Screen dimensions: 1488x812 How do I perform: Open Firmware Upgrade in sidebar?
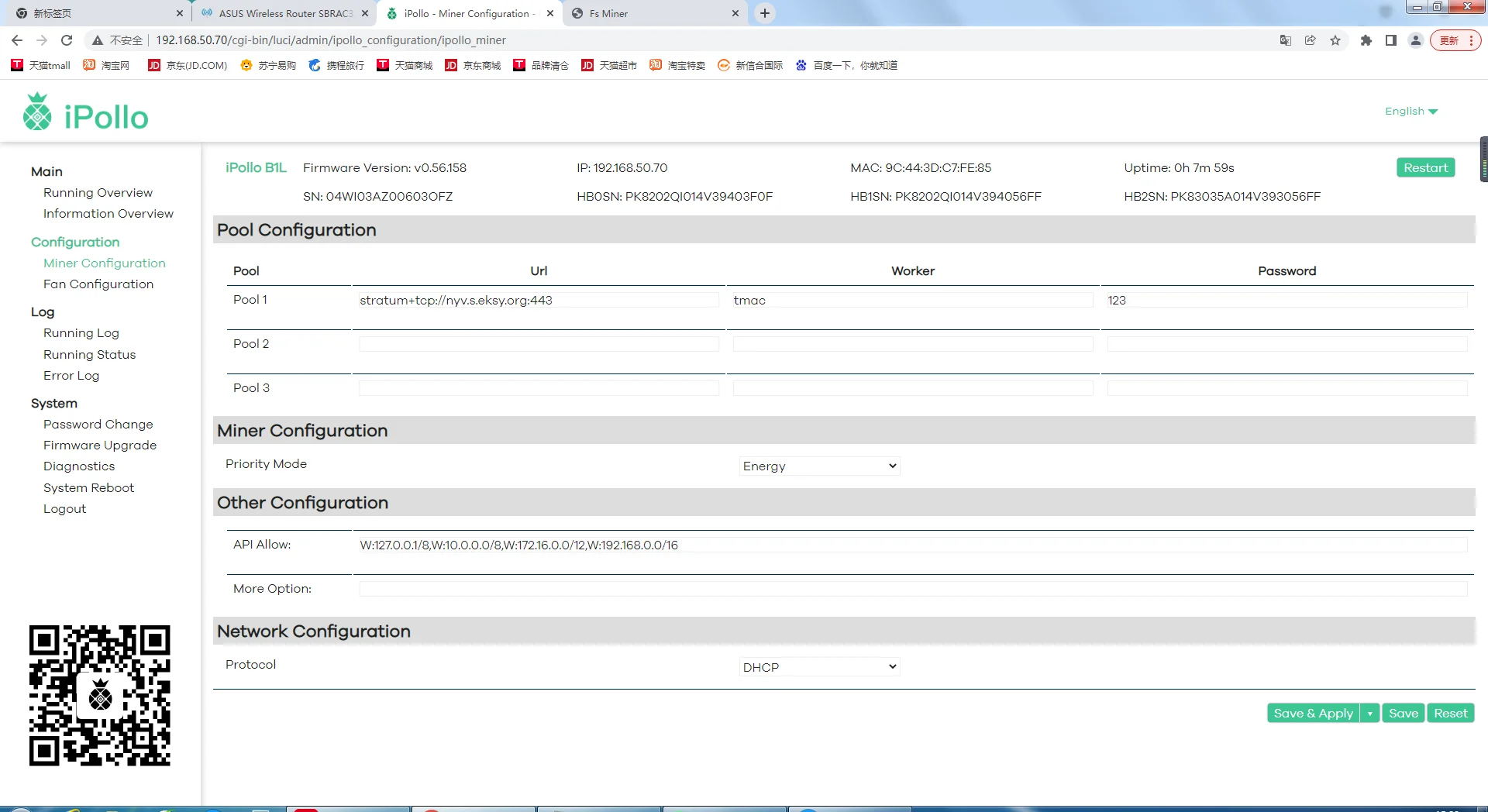(100, 446)
